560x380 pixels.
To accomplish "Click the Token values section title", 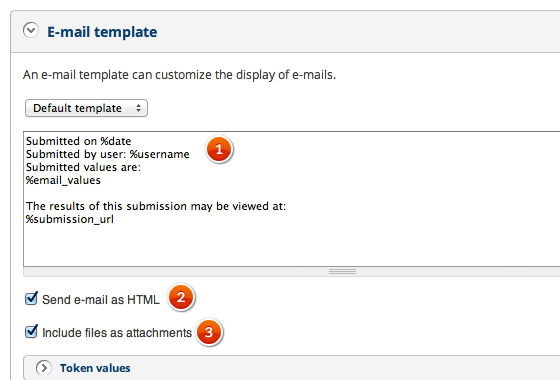I will click(x=95, y=368).
